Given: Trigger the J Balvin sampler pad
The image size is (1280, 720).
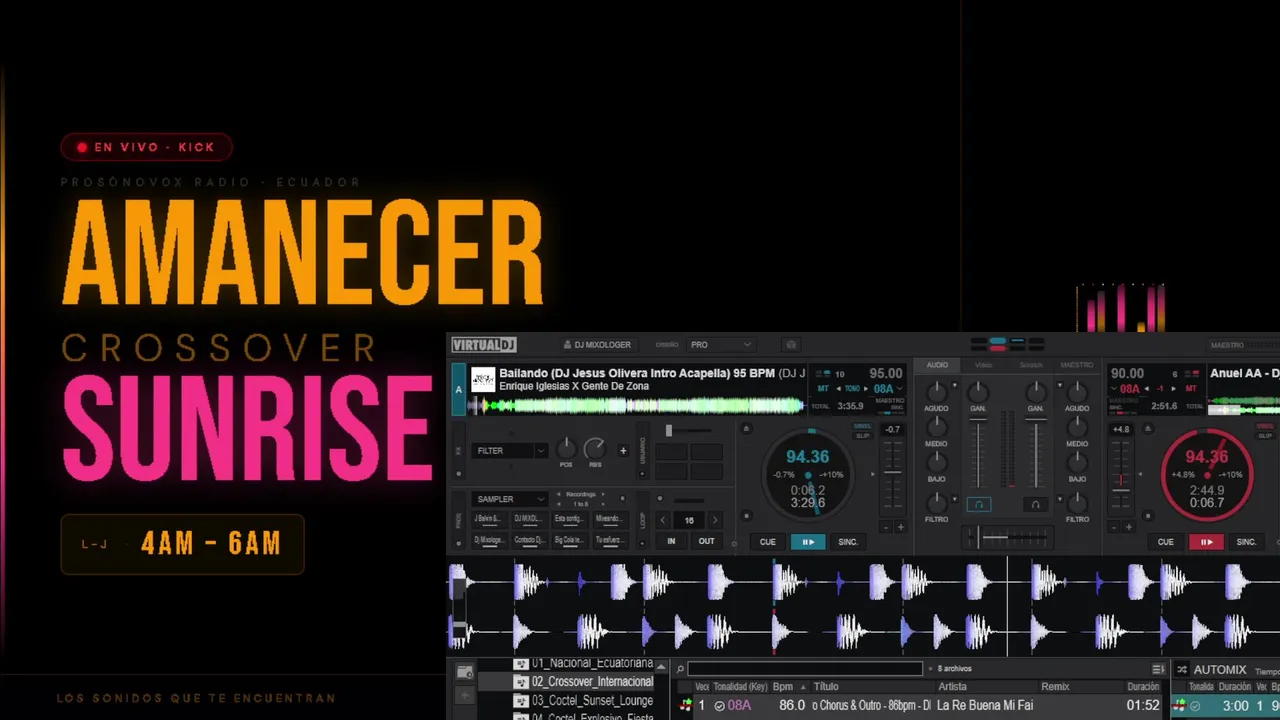Looking at the screenshot, I should (x=488, y=519).
